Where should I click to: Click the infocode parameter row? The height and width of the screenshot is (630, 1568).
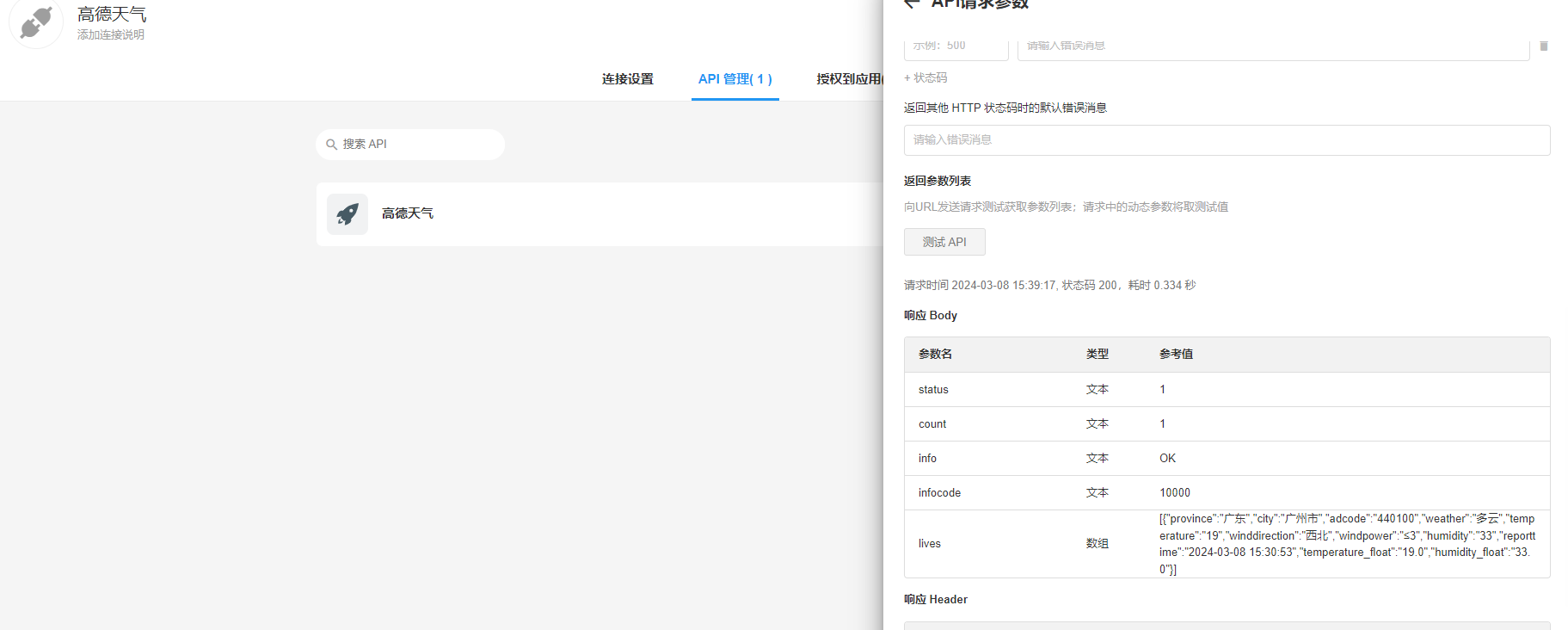click(x=1226, y=493)
